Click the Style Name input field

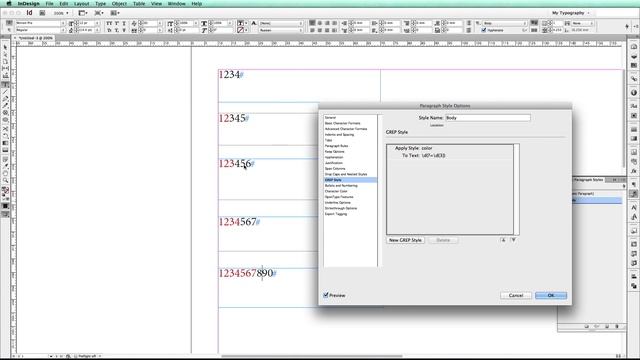coord(488,118)
